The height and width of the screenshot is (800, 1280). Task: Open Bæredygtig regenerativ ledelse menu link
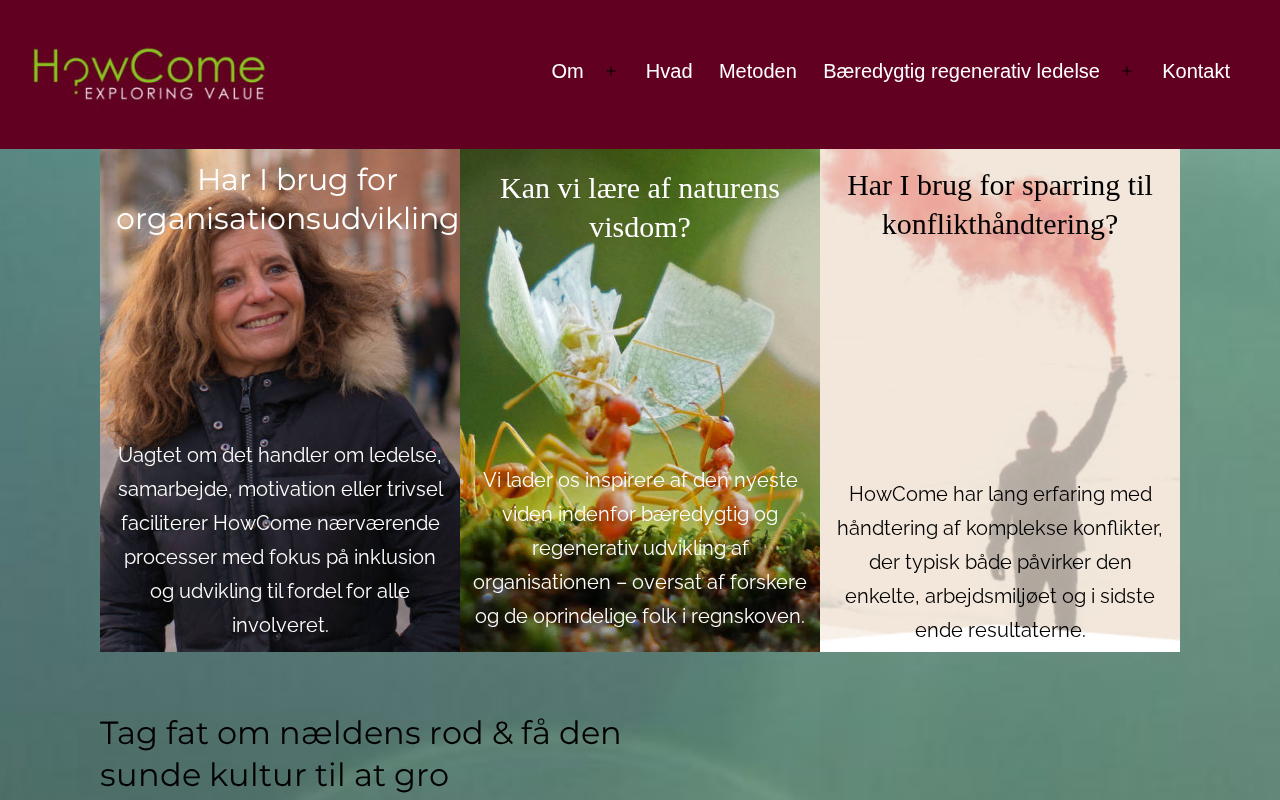pos(961,71)
